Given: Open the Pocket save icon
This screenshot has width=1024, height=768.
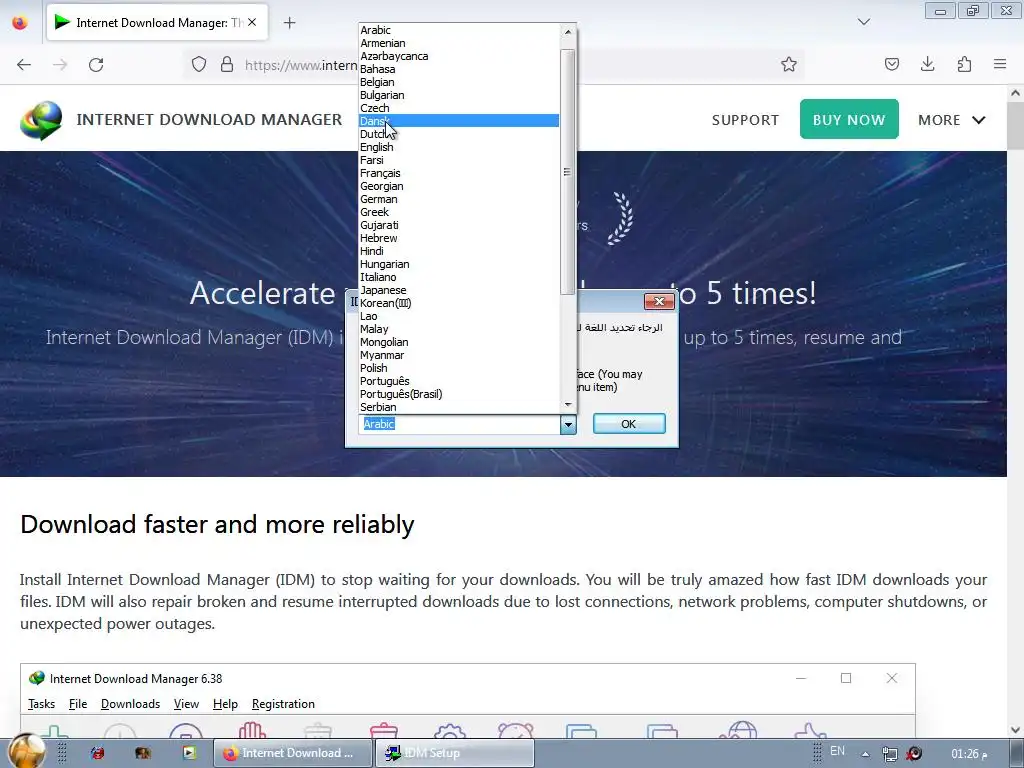Looking at the screenshot, I should pos(892,64).
